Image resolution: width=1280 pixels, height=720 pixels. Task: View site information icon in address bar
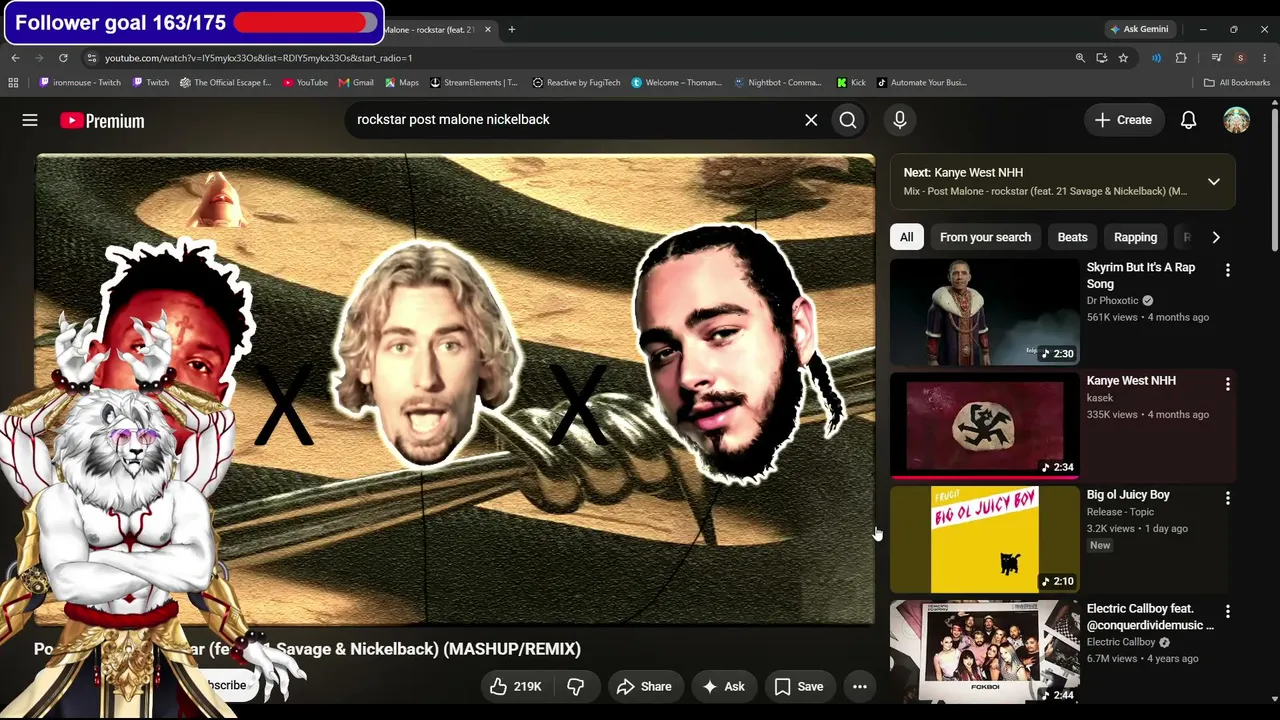[x=91, y=58]
